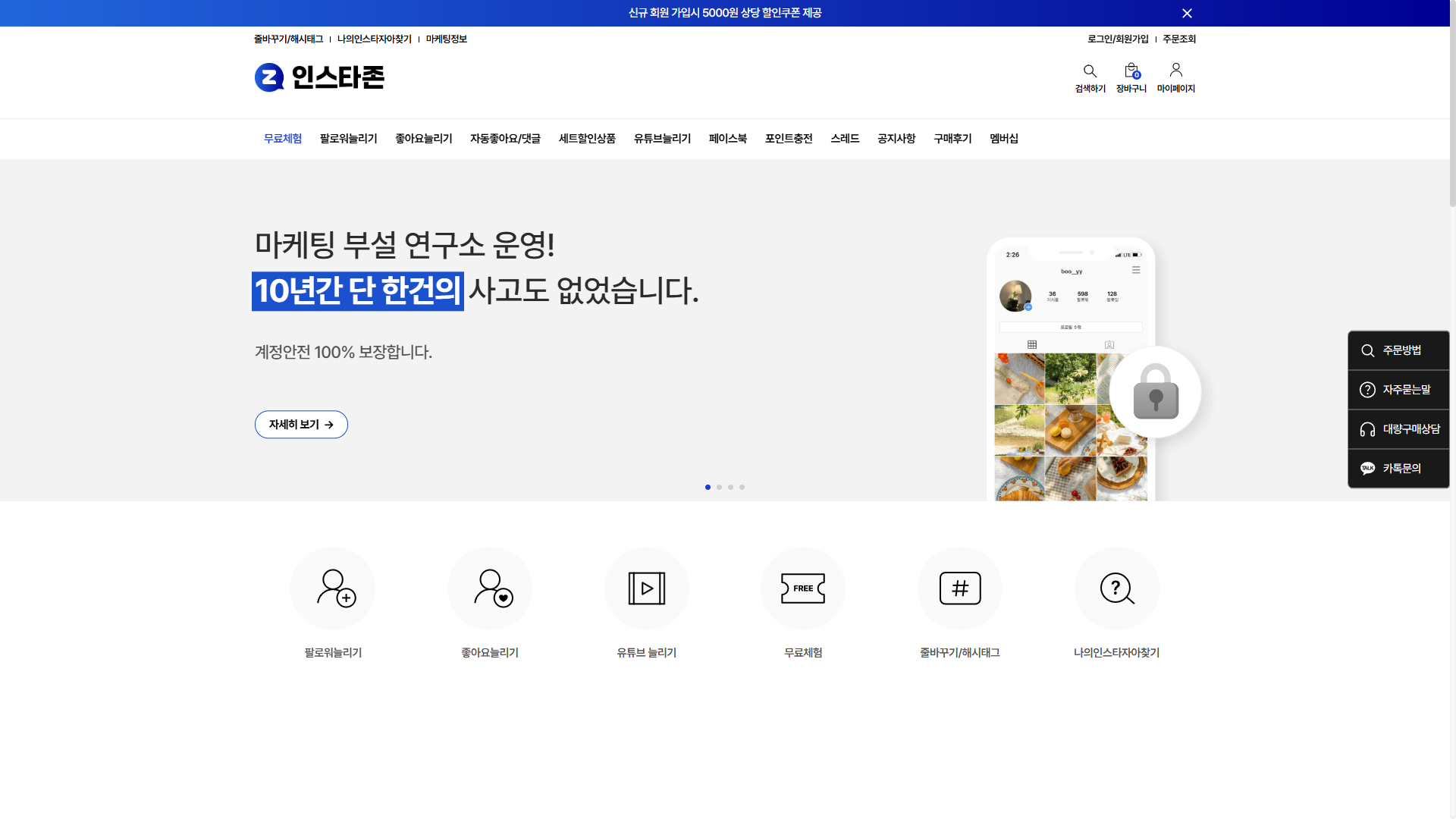Click the FREE ticket trial icon
This screenshot has width=1456, height=819.
point(803,588)
